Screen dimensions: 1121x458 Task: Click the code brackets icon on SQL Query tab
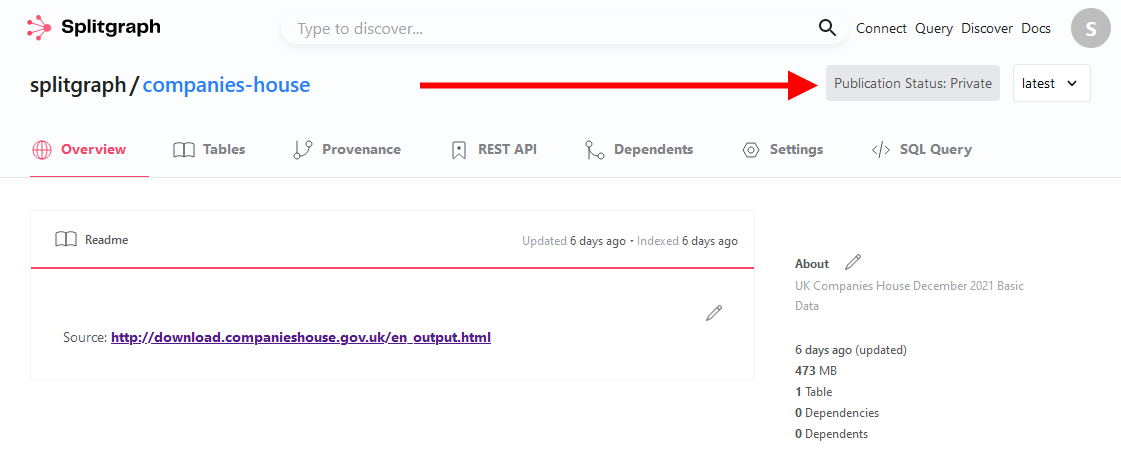tap(881, 150)
